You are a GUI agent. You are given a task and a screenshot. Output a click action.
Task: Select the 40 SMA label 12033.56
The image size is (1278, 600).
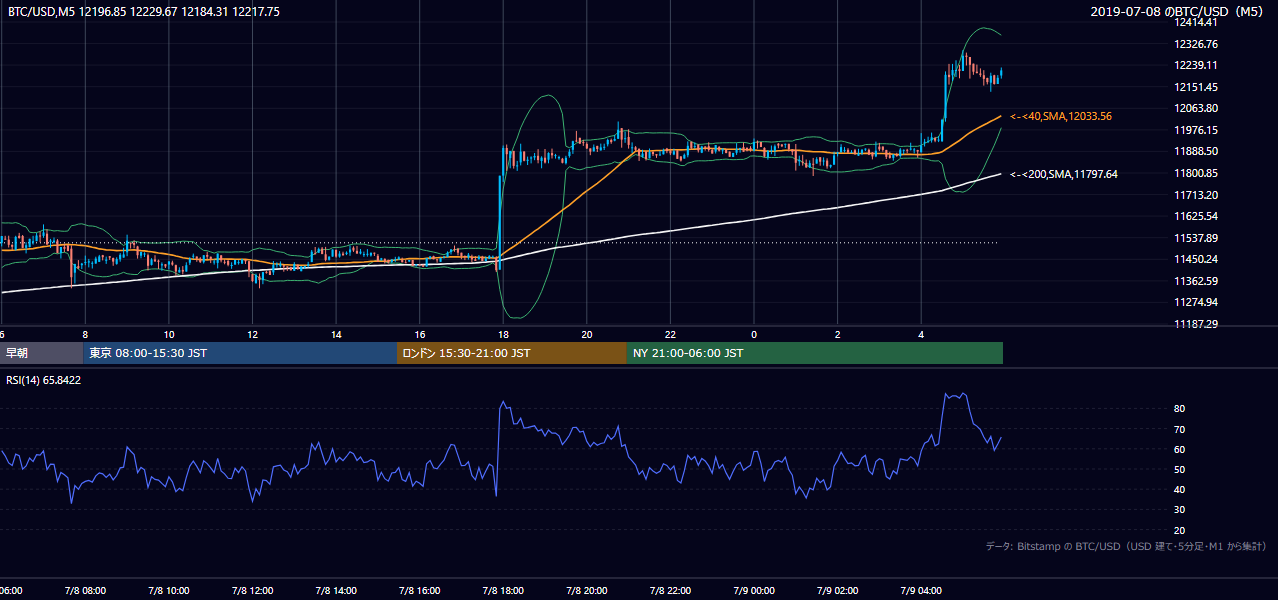[x=1061, y=116]
